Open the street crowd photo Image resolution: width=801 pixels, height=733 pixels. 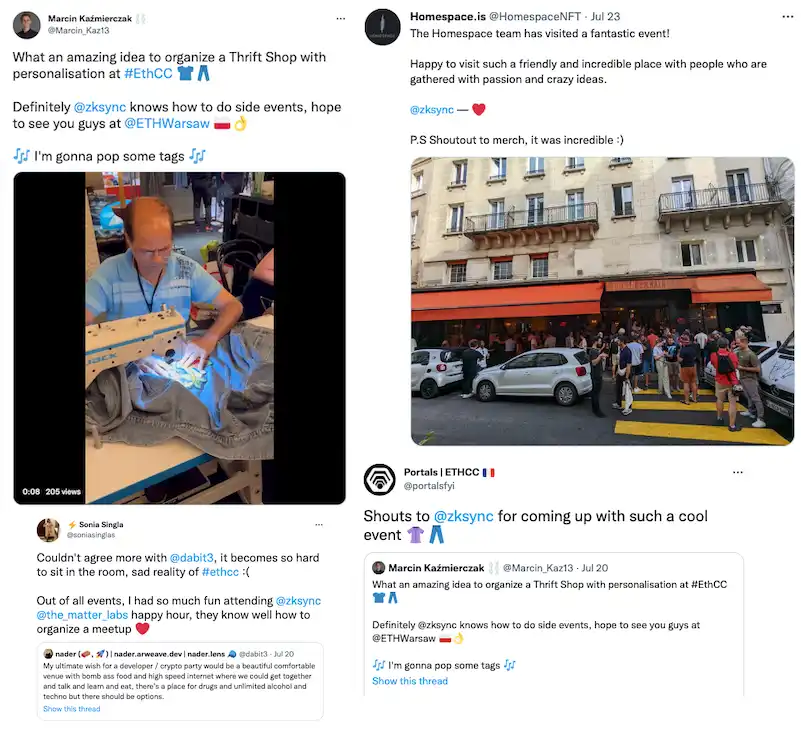pos(602,301)
